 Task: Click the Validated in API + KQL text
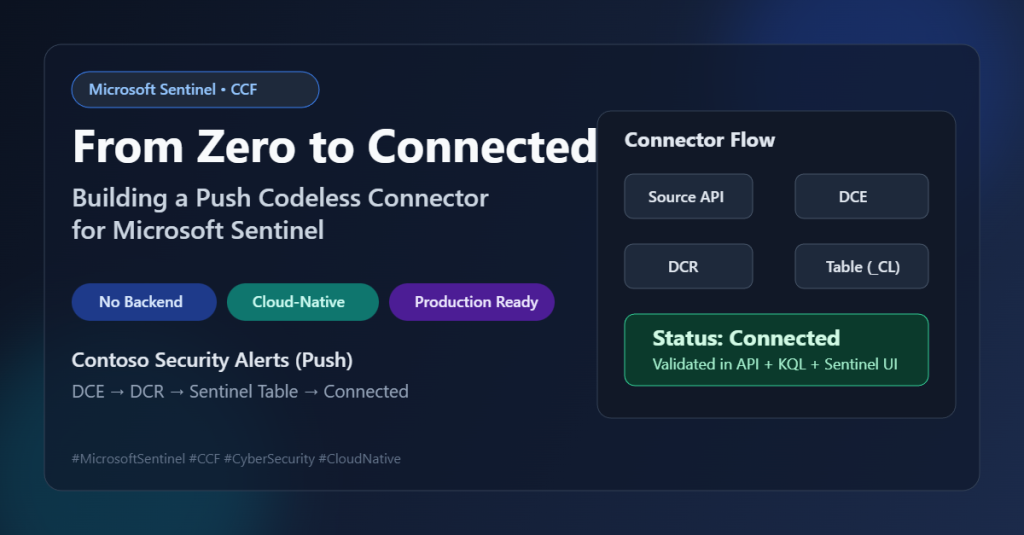click(x=774, y=364)
